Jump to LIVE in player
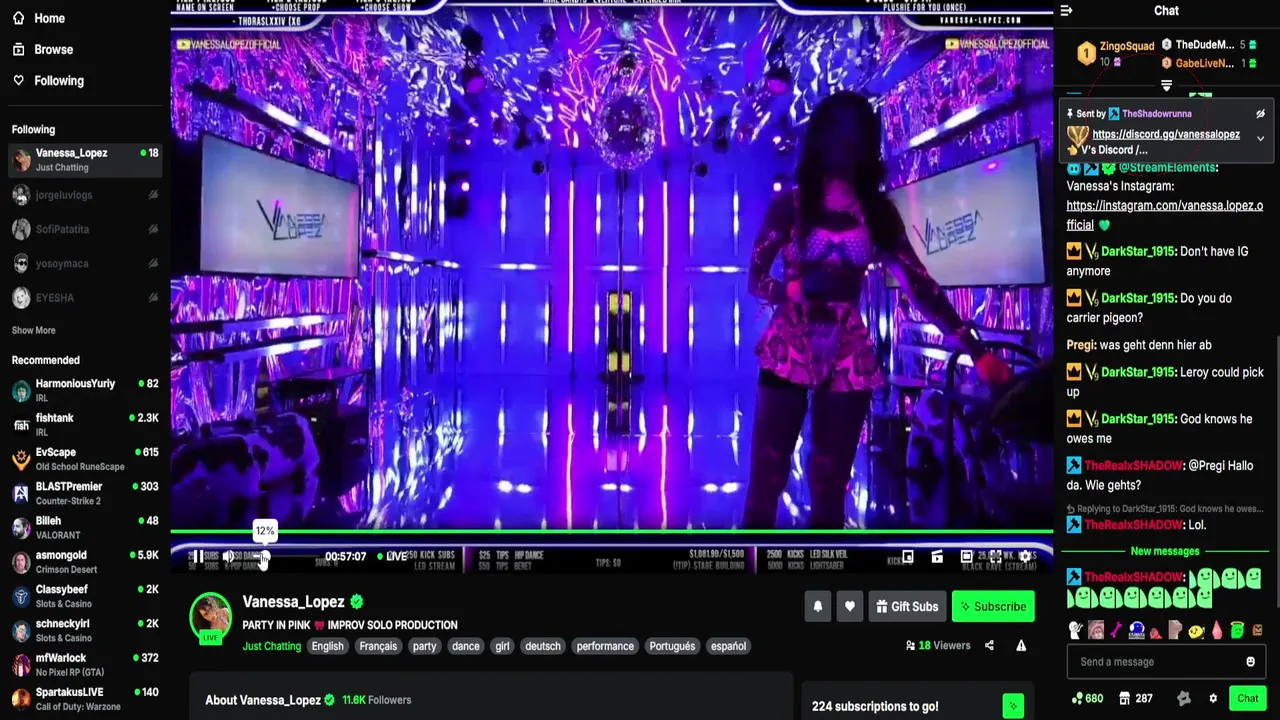 pyautogui.click(x=393, y=557)
